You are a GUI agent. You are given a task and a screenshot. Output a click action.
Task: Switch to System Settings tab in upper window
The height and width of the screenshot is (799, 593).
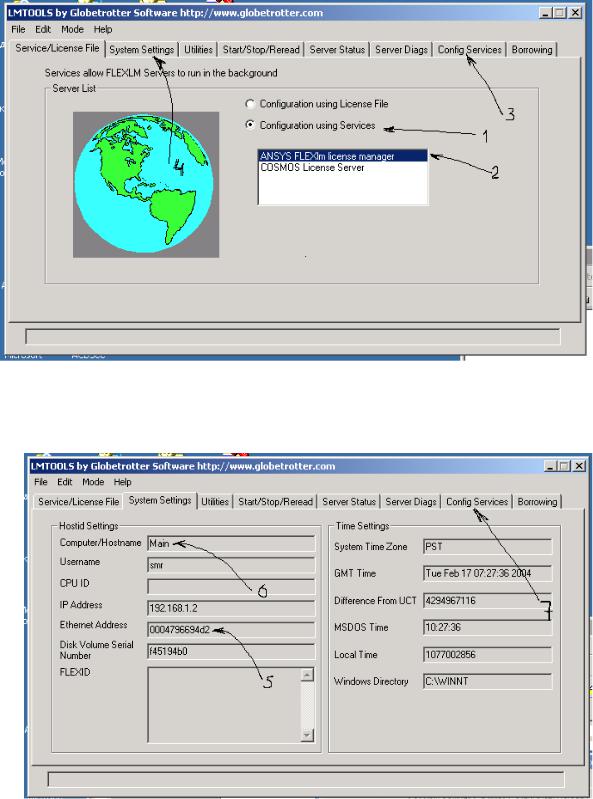(142, 50)
